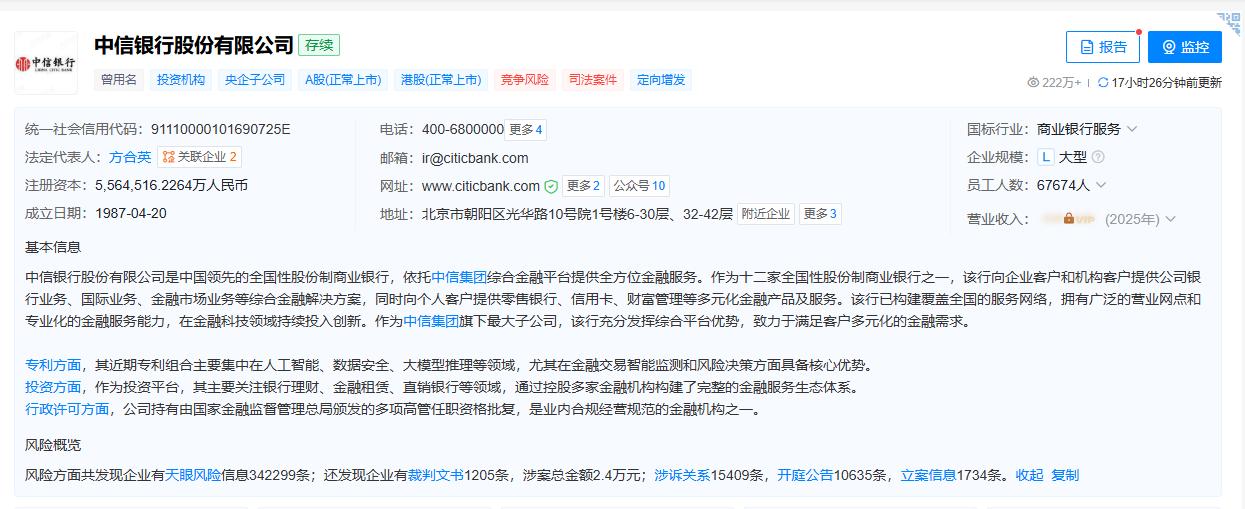Open the 涉诉关系 link
Image resolution: width=1245 pixels, height=509 pixels.
pos(682,475)
